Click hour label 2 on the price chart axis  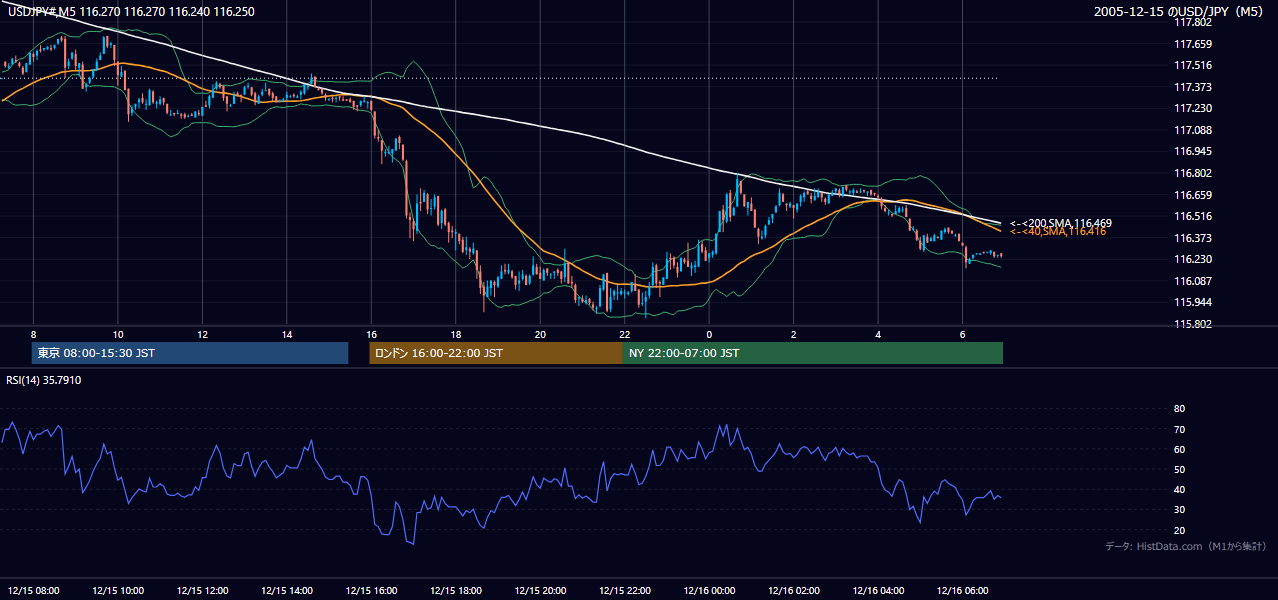[793, 334]
